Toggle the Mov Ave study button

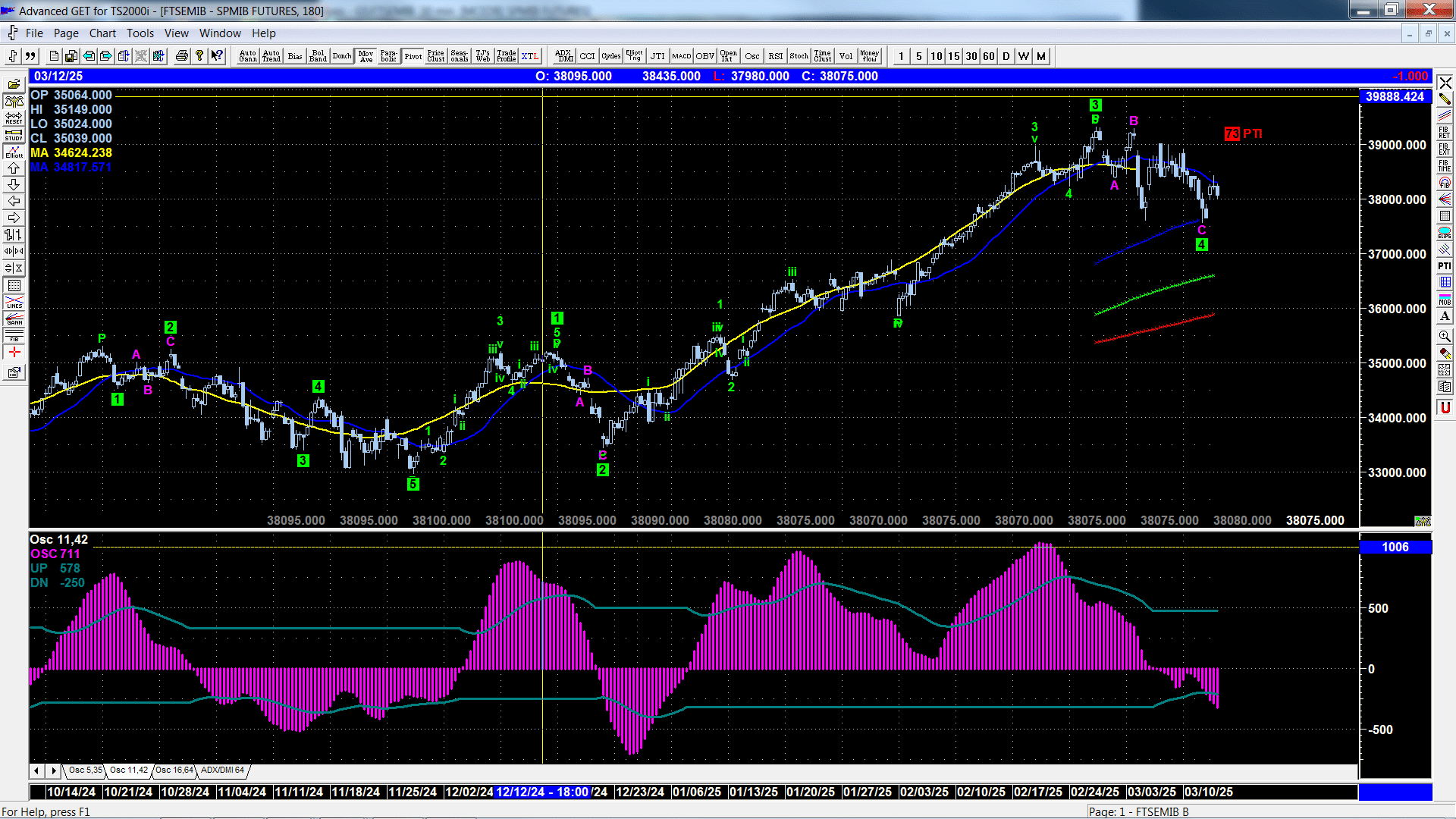click(x=366, y=56)
